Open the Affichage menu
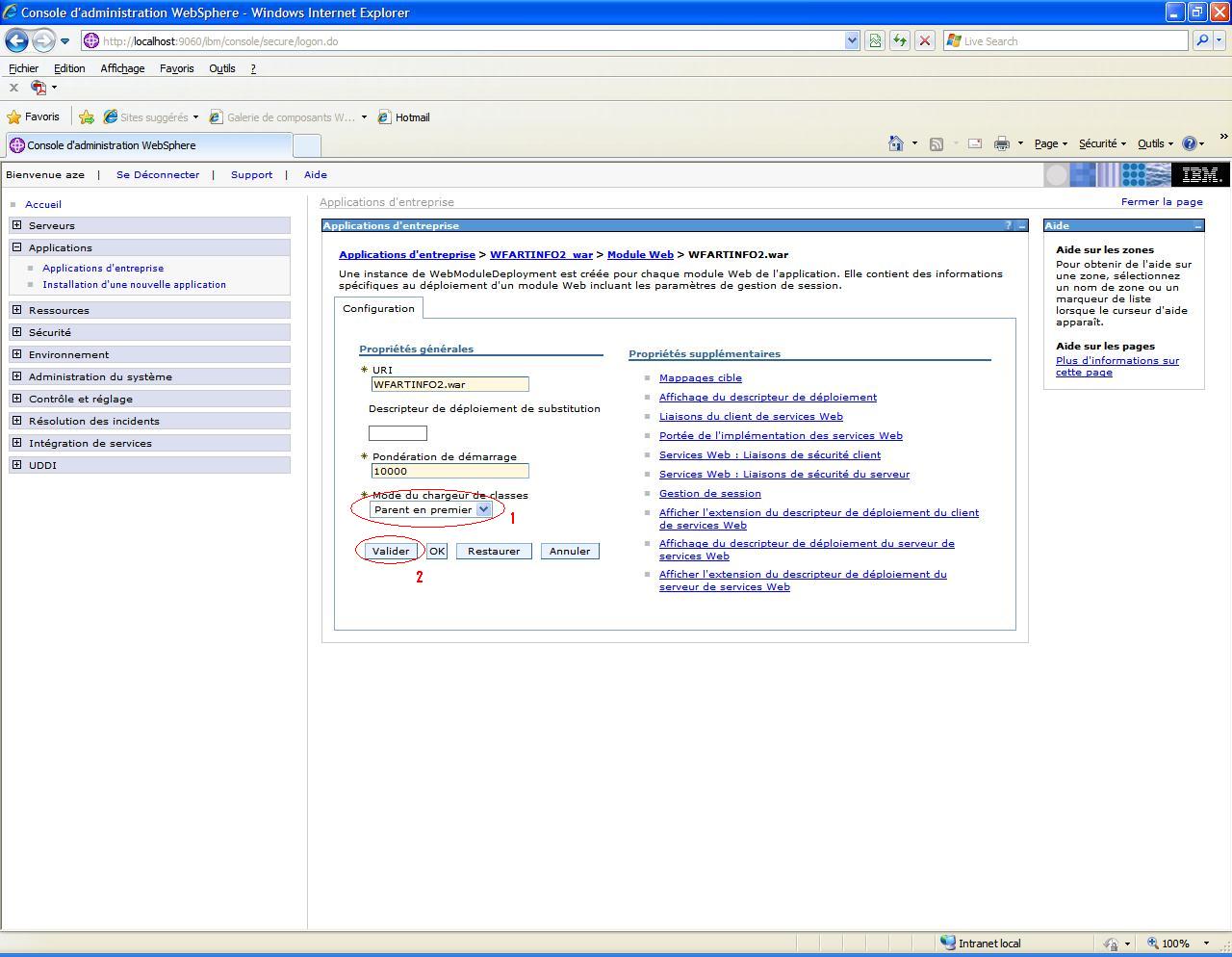The width and height of the screenshot is (1232, 957). 122,68
